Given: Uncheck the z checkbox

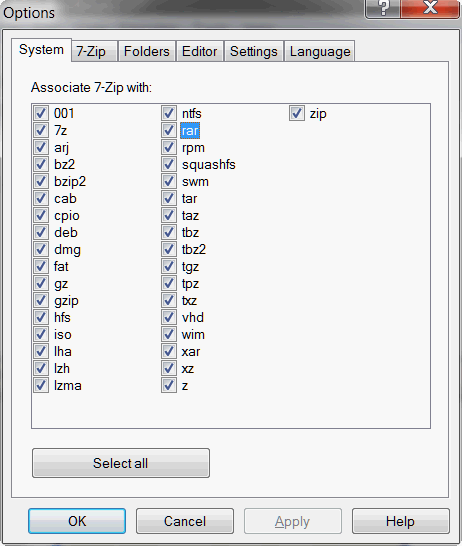Looking at the screenshot, I should (169, 385).
